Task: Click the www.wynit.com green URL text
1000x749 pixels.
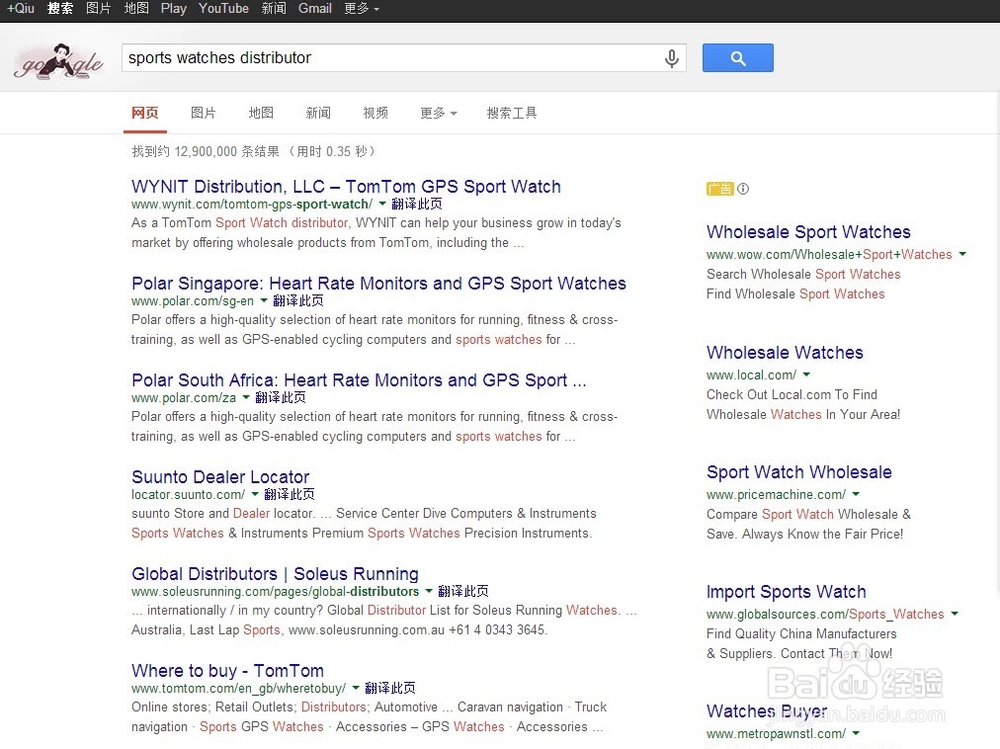Action: 252,204
